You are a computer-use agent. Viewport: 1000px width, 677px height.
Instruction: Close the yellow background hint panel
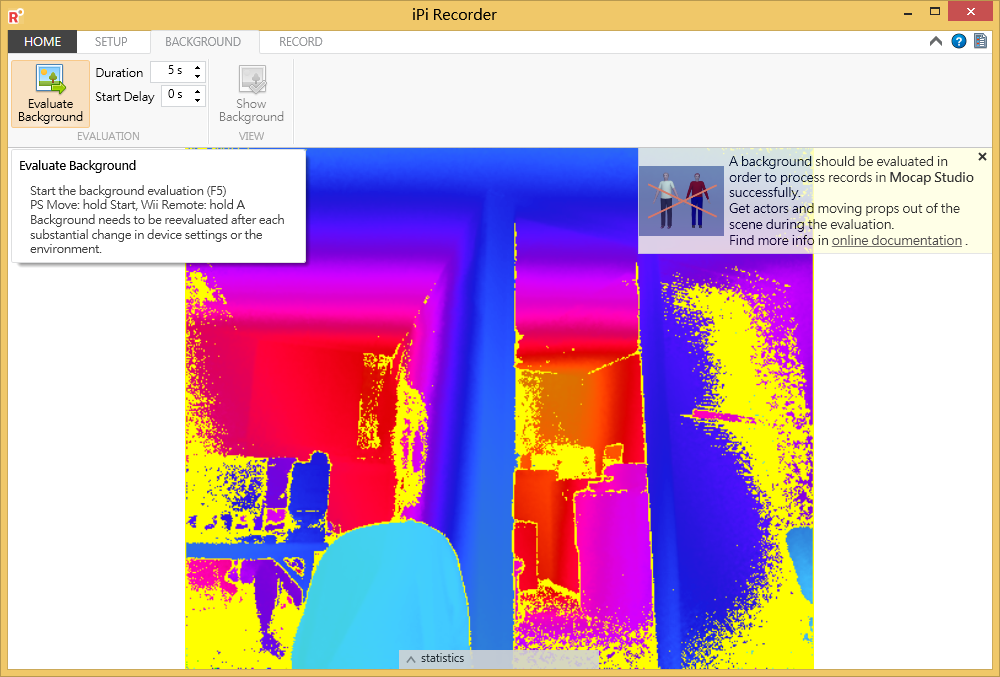tap(982, 157)
